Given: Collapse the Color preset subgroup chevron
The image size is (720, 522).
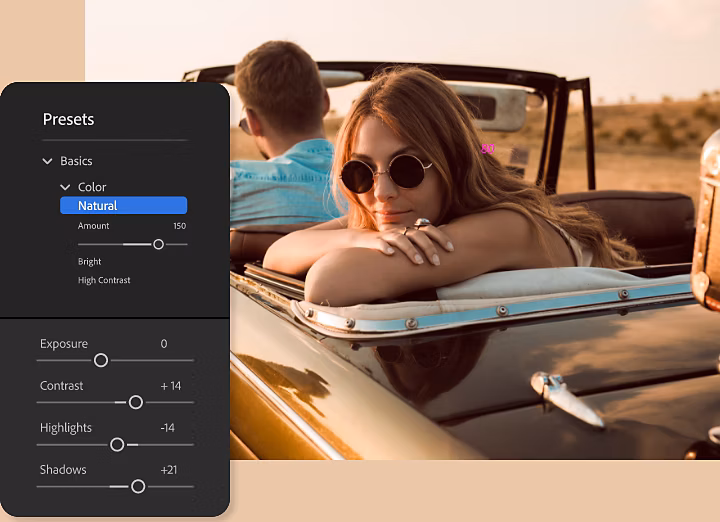Looking at the screenshot, I should [x=65, y=187].
